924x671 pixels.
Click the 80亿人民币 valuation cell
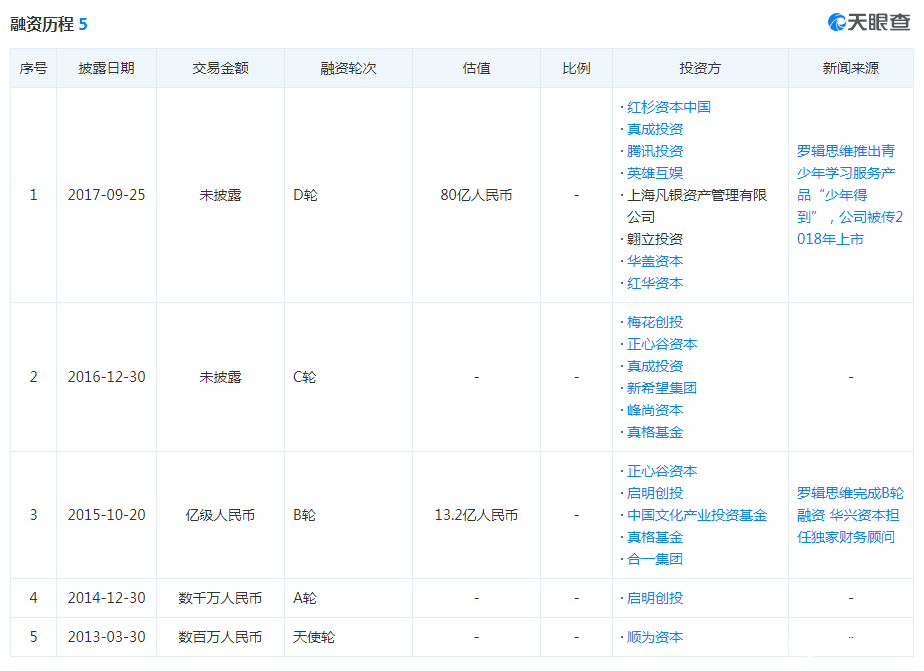pyautogui.click(x=476, y=195)
